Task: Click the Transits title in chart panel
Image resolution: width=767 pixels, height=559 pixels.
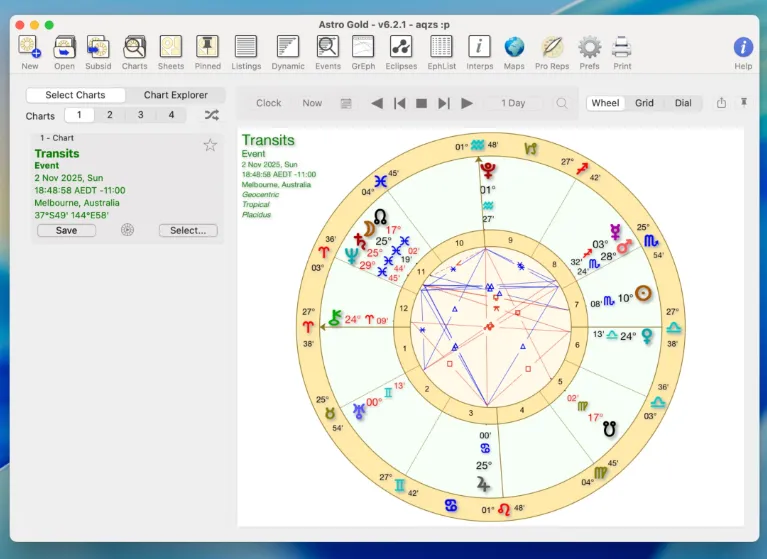Action: 57,154
